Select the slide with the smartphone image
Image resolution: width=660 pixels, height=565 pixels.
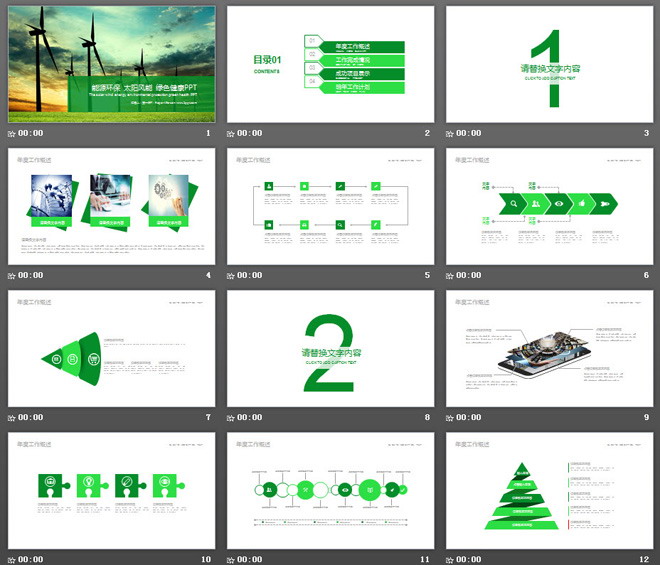(549, 349)
